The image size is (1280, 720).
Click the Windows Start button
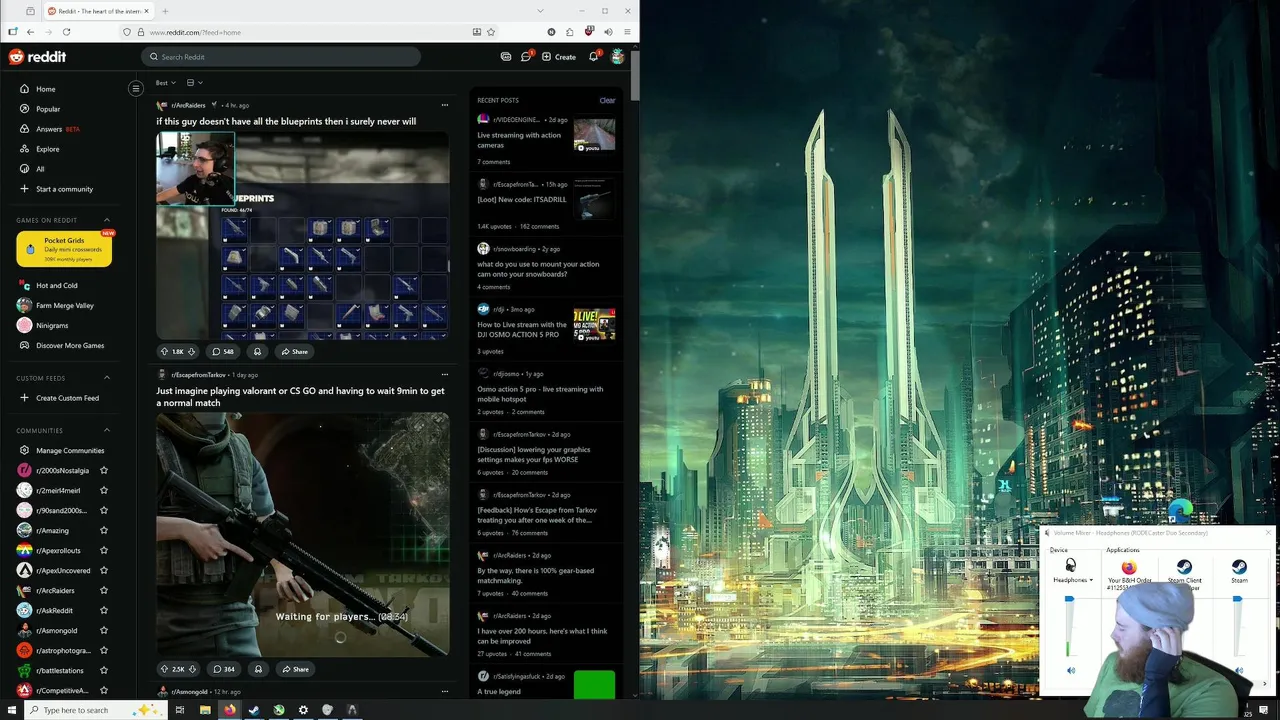(12, 710)
